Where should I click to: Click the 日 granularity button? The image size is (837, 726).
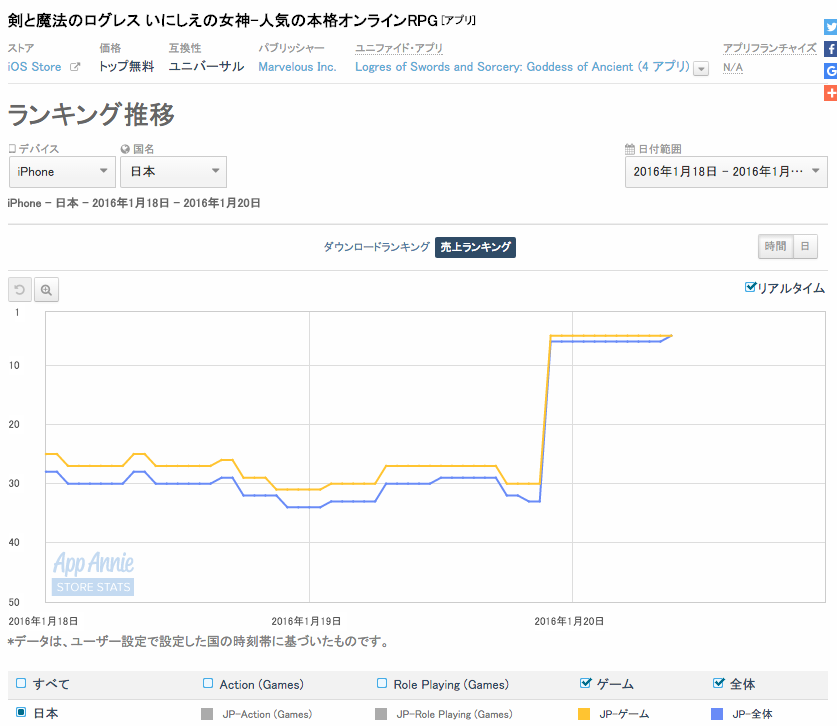[805, 247]
